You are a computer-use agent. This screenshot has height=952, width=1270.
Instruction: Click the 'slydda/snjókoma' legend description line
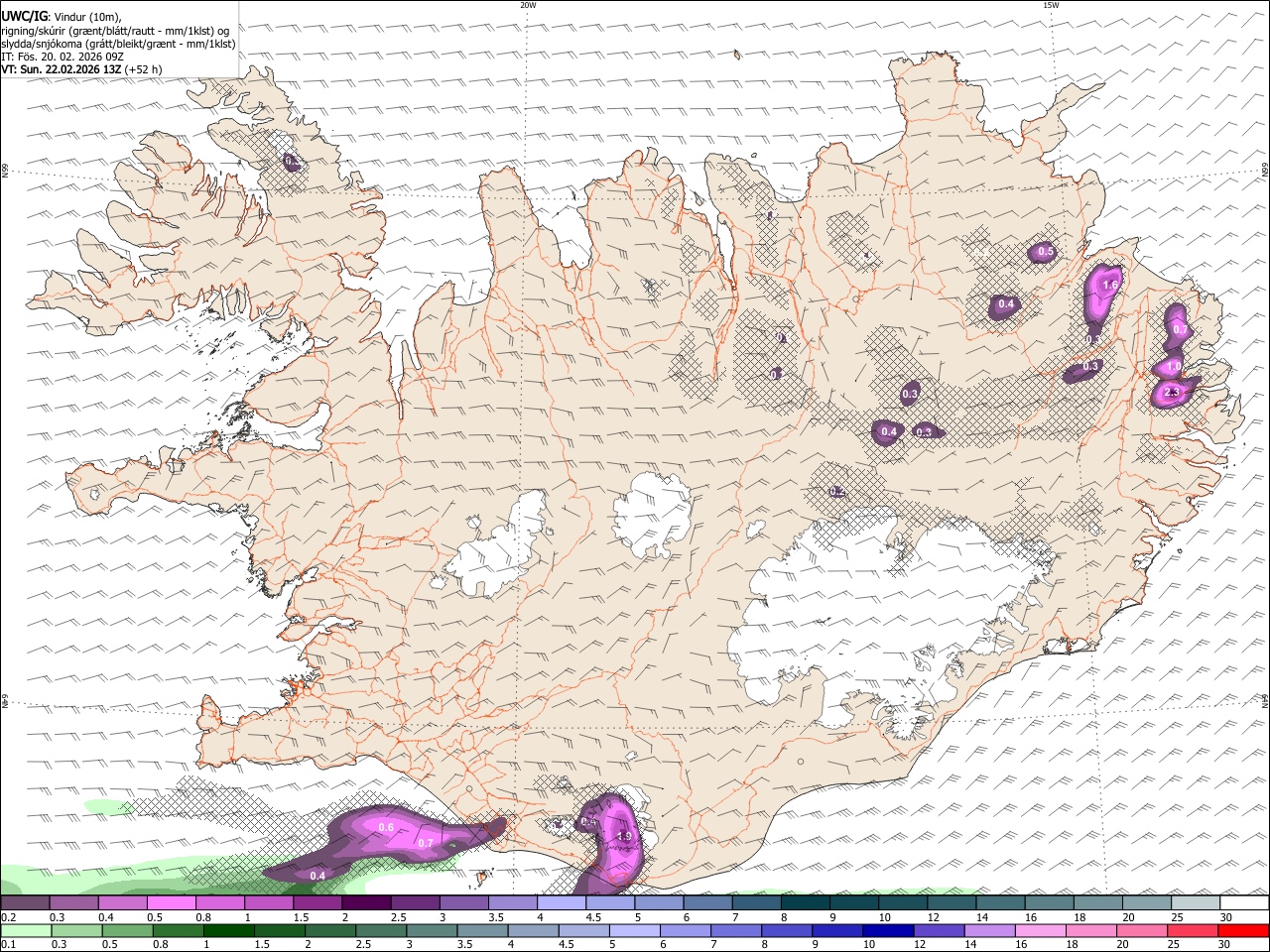(x=118, y=44)
